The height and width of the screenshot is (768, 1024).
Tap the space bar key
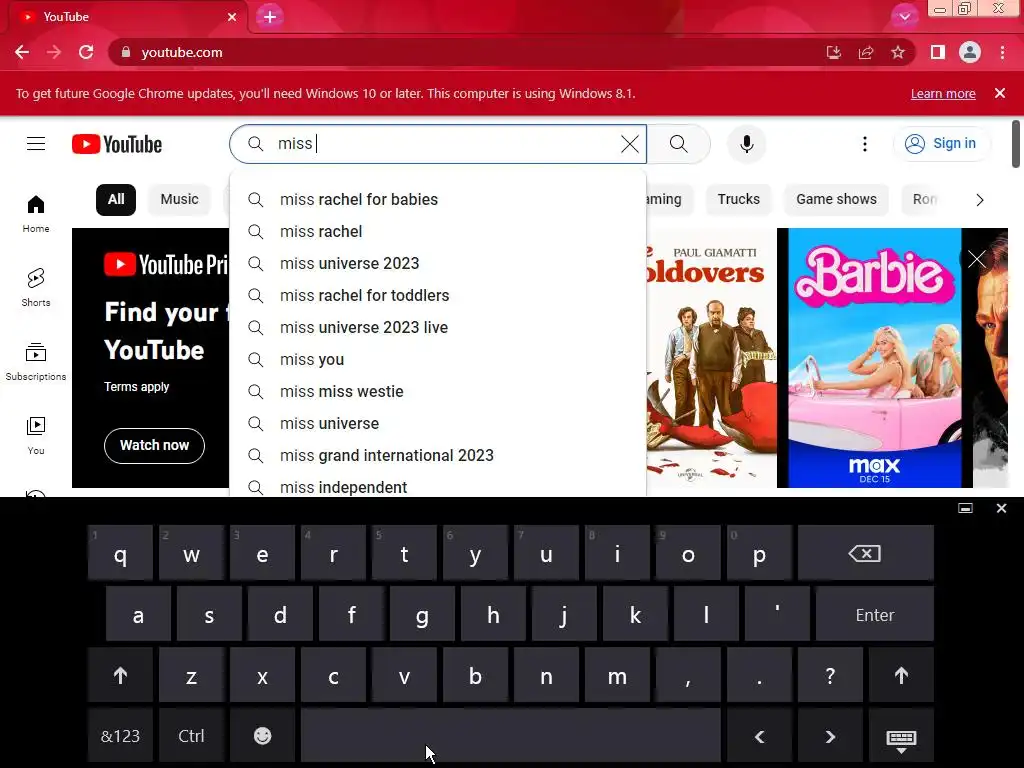coord(511,736)
